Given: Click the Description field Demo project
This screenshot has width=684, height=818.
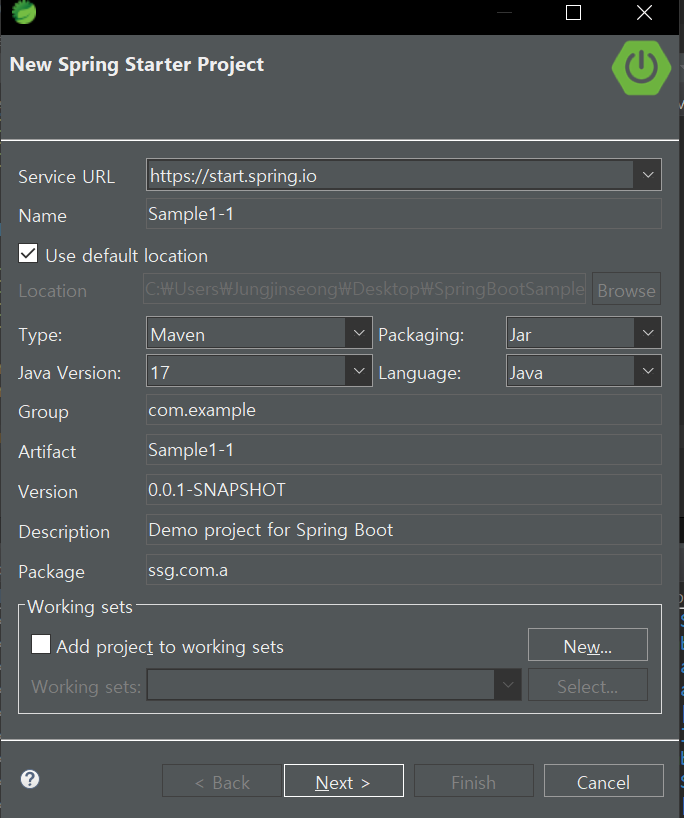Looking at the screenshot, I should pyautogui.click(x=404, y=530).
